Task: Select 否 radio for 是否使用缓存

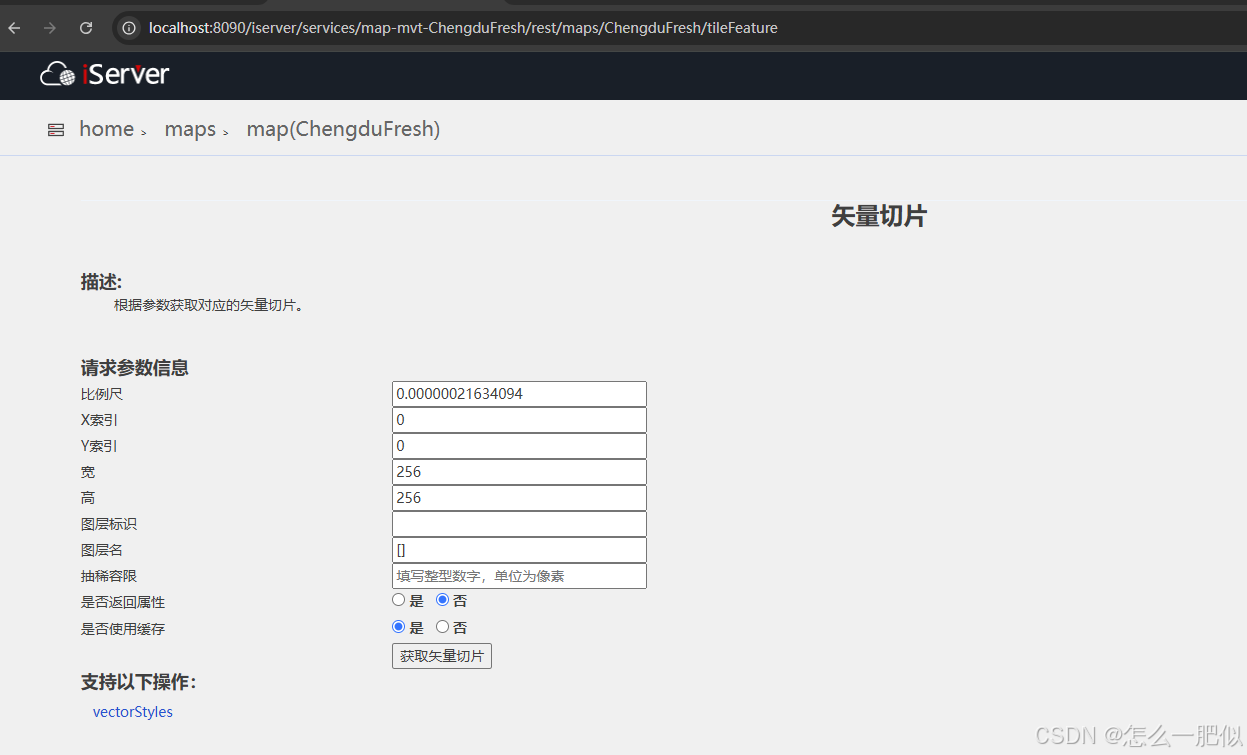Action: pyautogui.click(x=442, y=626)
